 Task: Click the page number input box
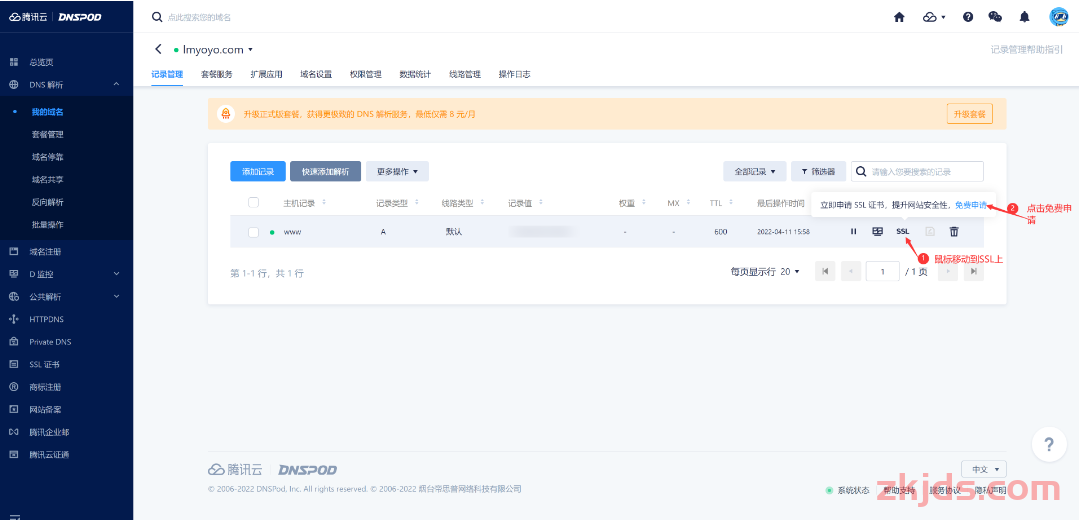[882, 272]
